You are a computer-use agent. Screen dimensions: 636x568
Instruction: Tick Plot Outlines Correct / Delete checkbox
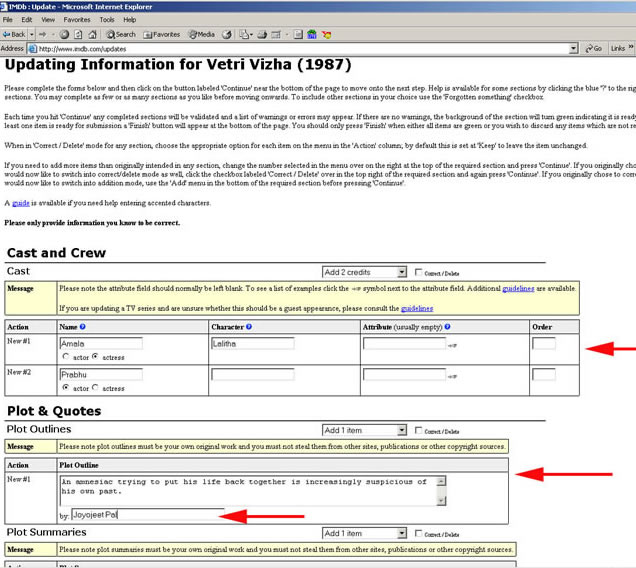(x=418, y=430)
